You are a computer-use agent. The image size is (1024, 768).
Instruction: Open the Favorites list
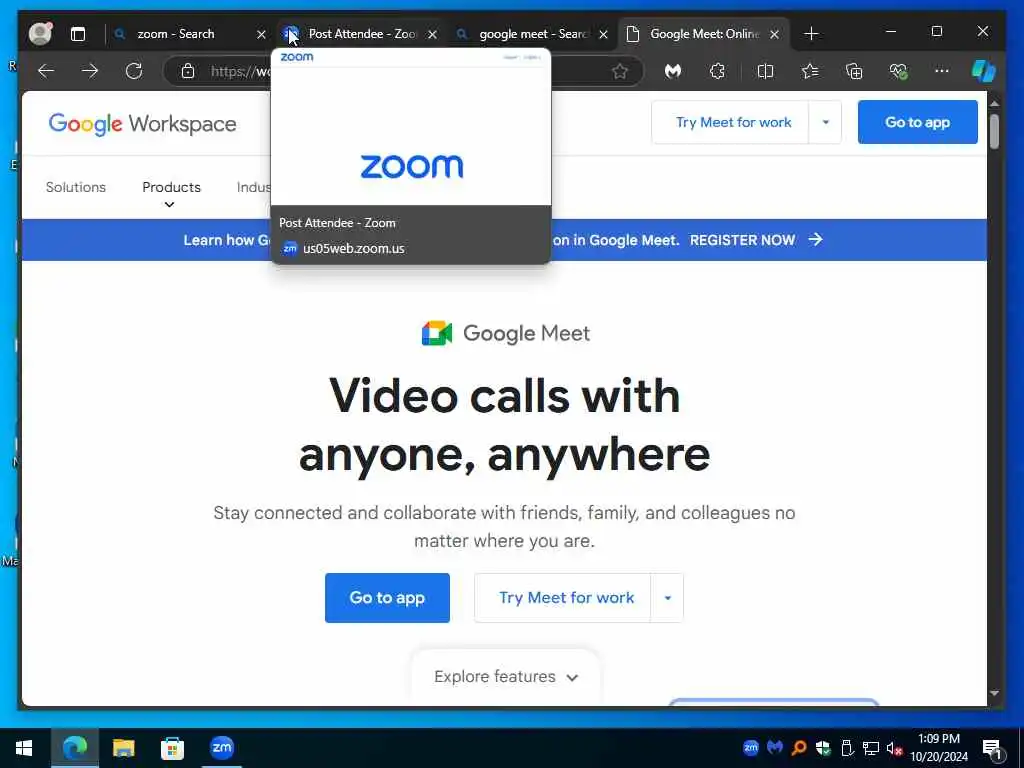[810, 71]
